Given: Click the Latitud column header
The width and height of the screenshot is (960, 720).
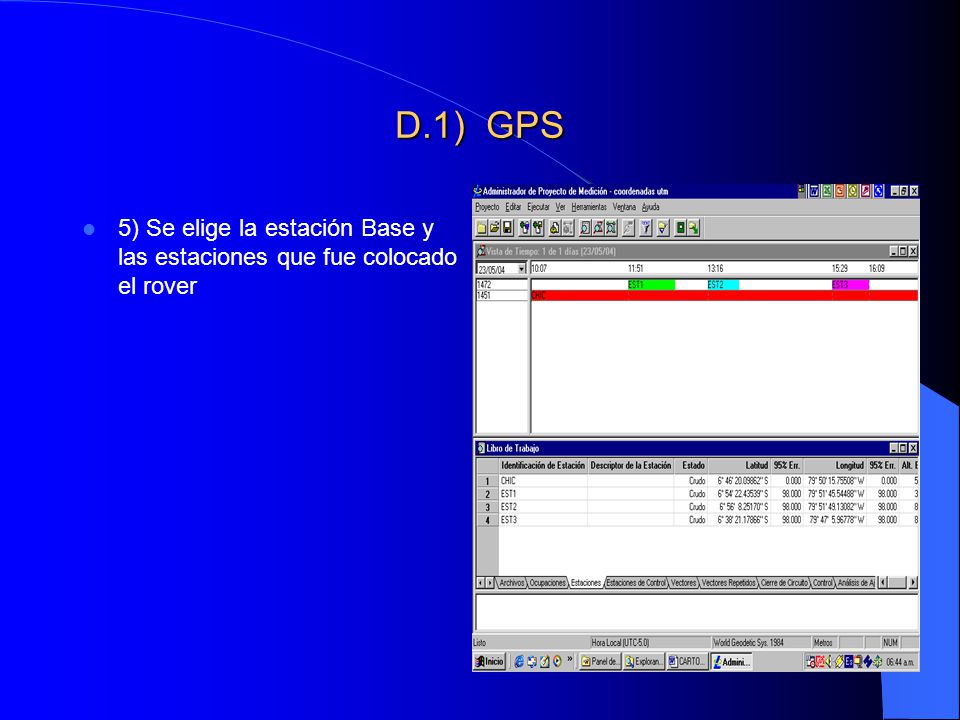Looking at the screenshot, I should click(x=740, y=465).
